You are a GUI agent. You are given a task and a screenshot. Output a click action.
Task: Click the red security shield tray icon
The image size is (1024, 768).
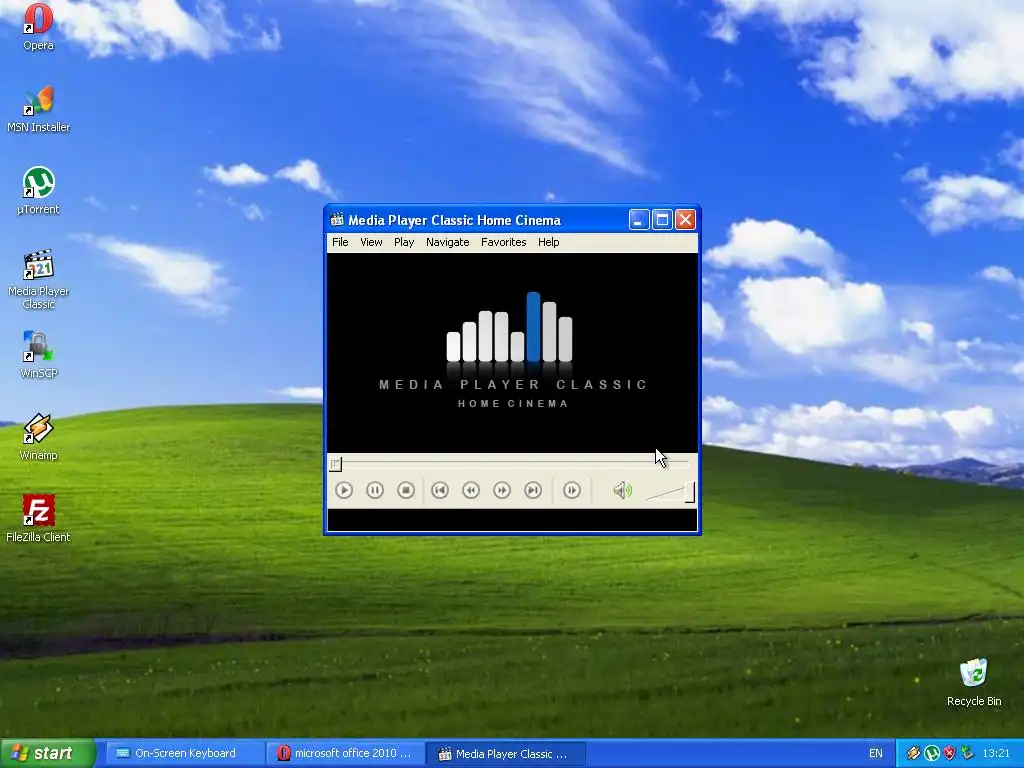pyautogui.click(x=949, y=753)
